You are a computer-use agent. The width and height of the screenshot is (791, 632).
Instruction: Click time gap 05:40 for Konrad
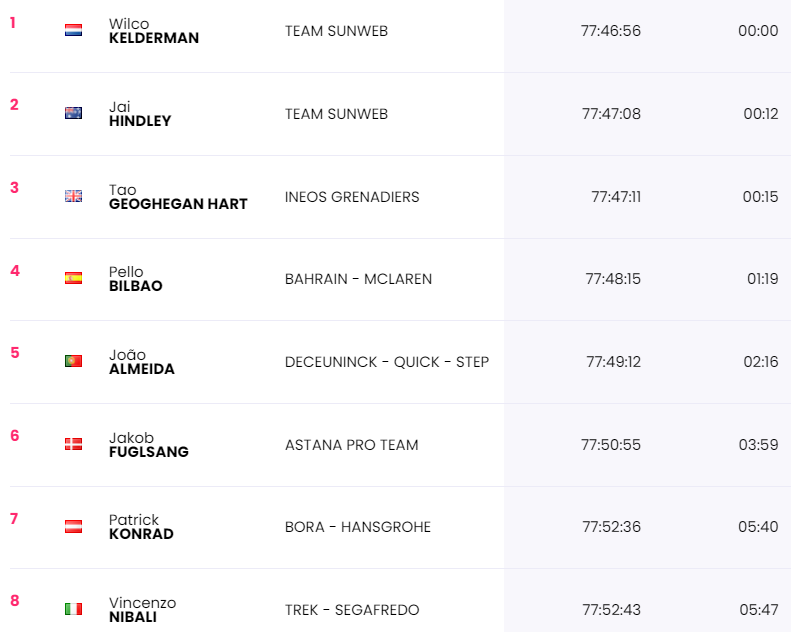(x=758, y=527)
